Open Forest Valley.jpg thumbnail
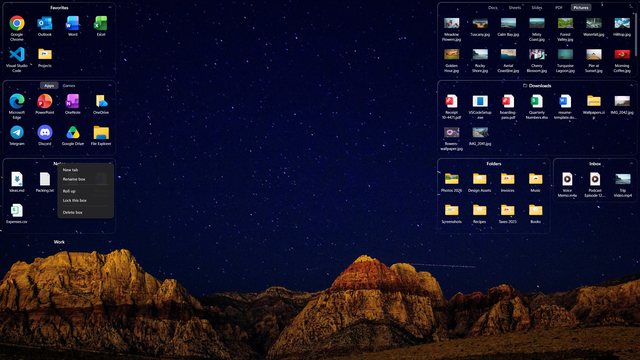The image size is (640, 360). (x=565, y=23)
